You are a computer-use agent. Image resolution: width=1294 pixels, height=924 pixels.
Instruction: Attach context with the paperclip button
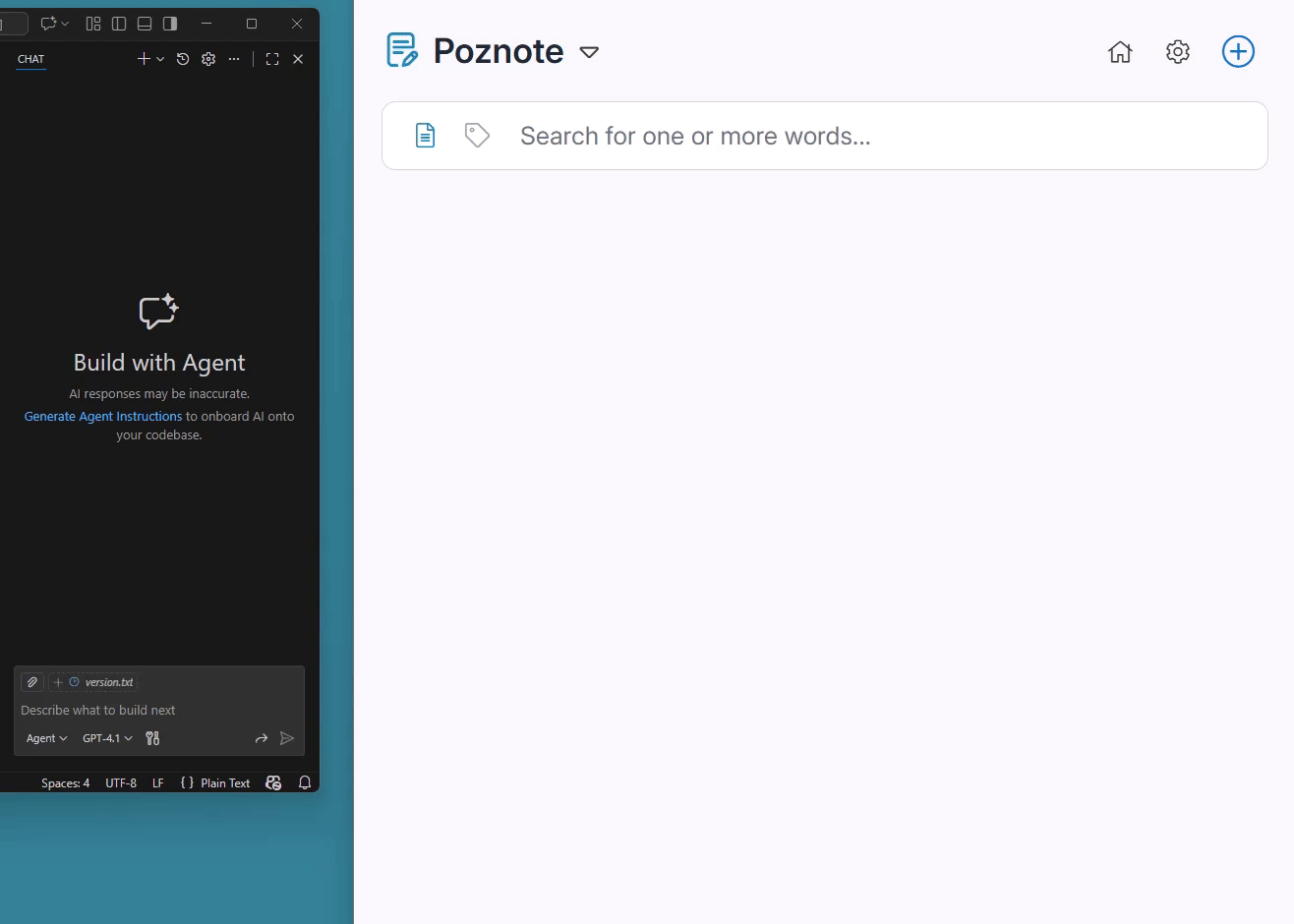(x=32, y=682)
